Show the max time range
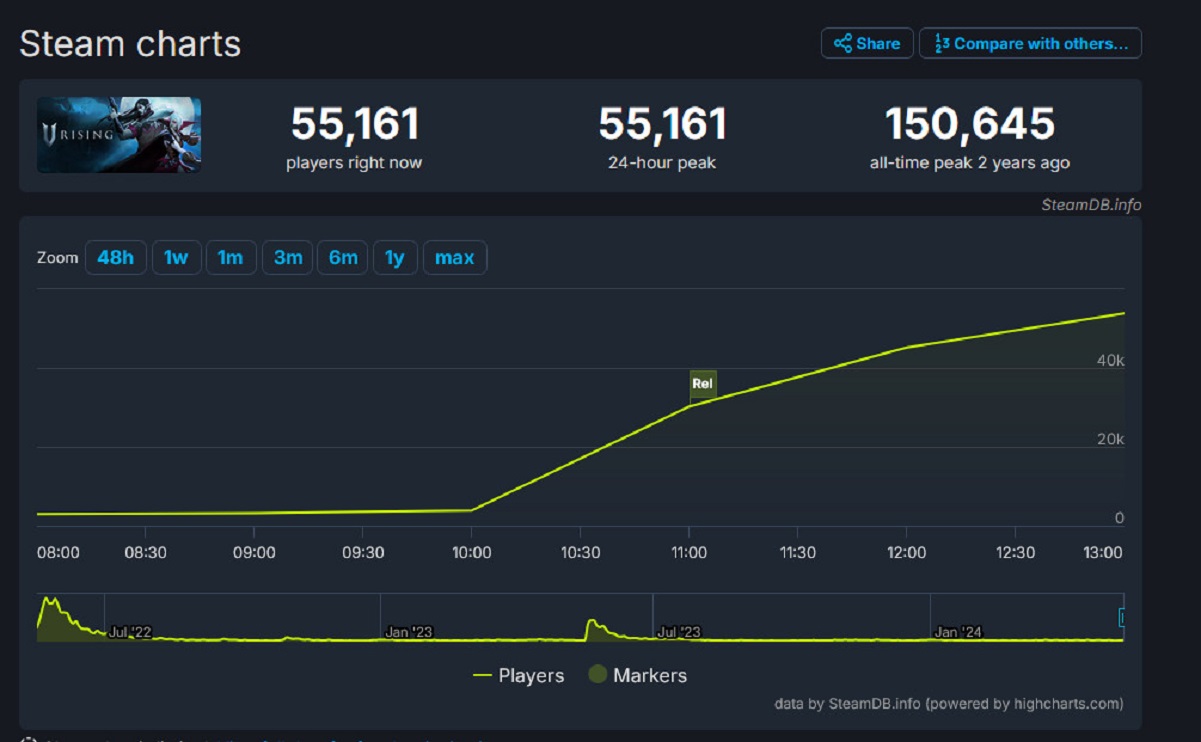 [455, 258]
